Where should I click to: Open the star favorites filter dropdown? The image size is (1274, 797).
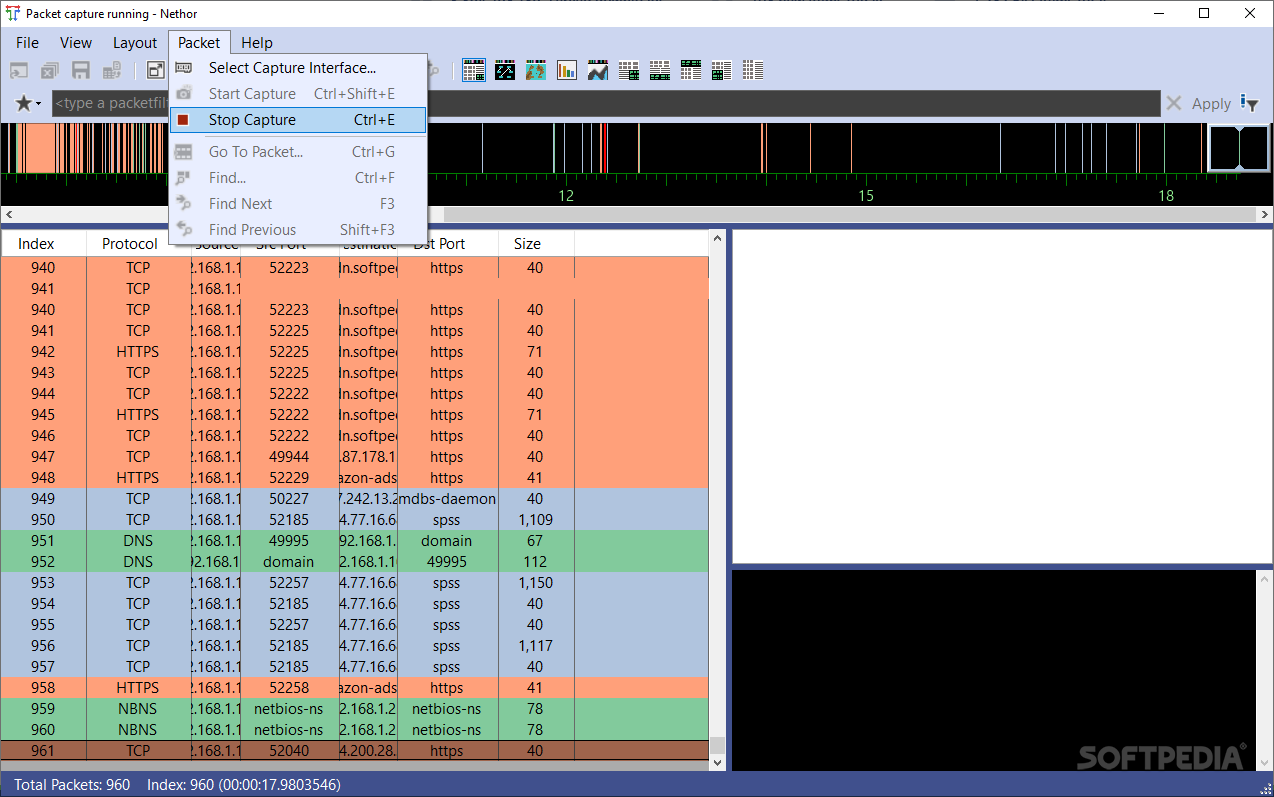[x=28, y=103]
